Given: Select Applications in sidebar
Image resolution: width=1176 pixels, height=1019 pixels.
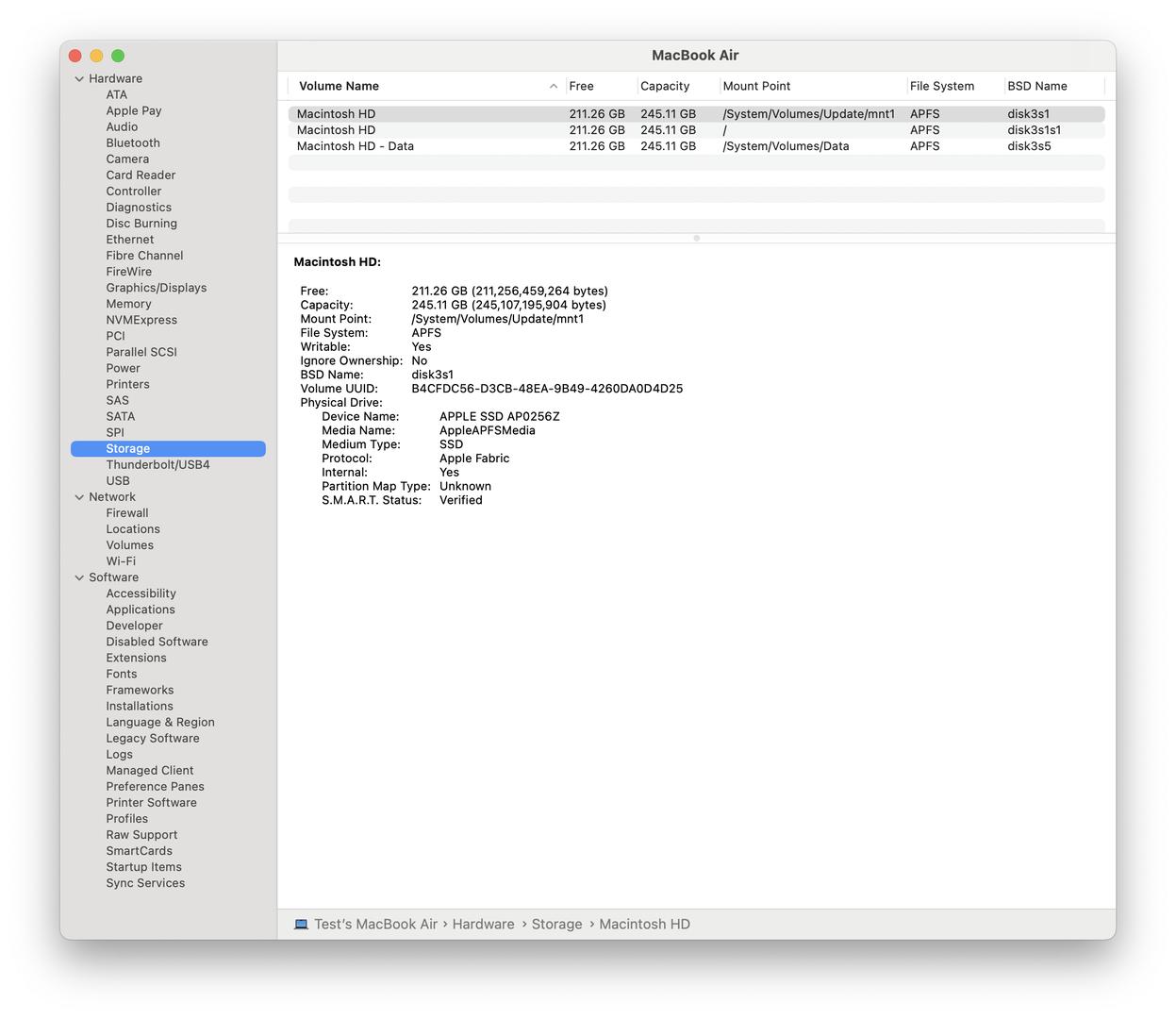Looking at the screenshot, I should [141, 610].
